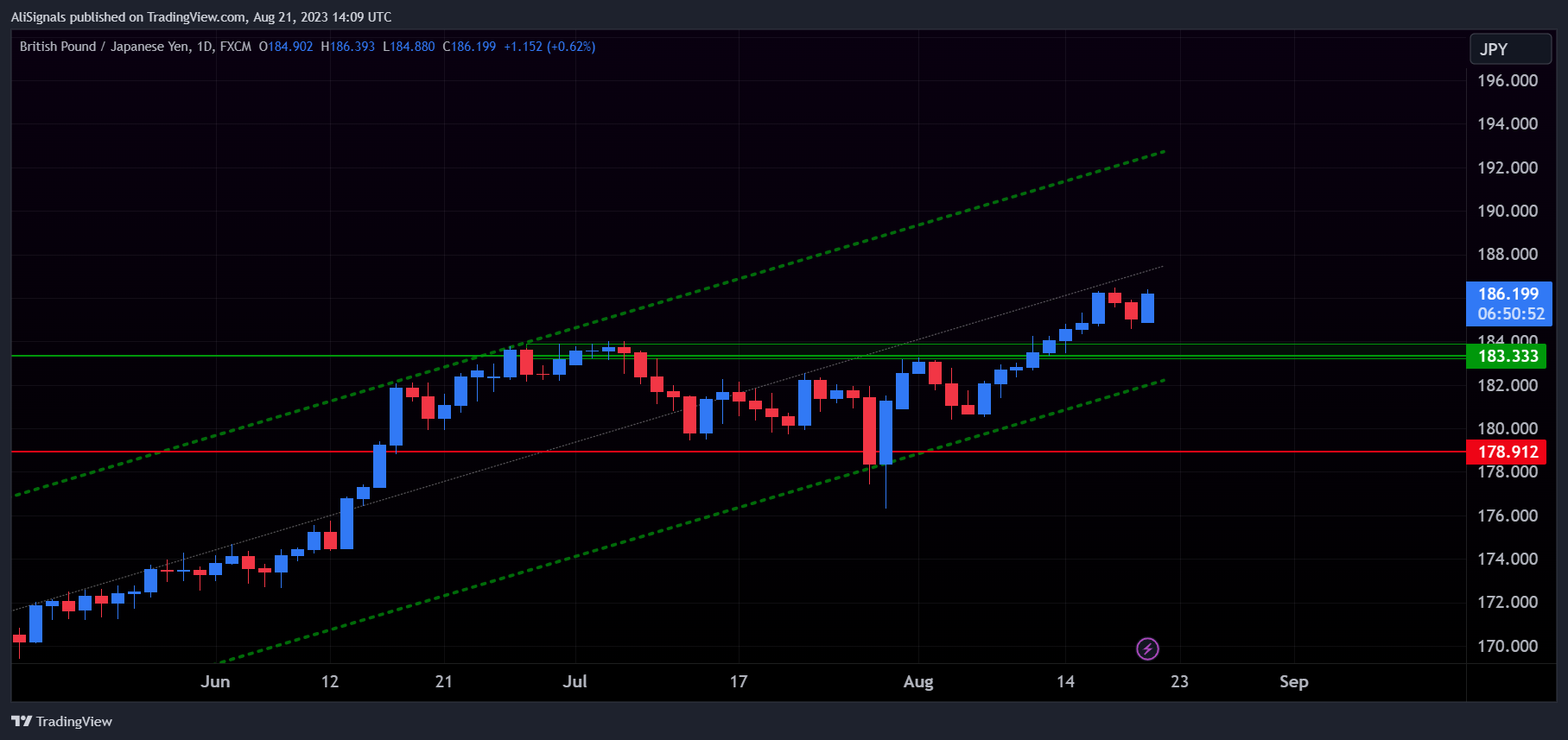Click the +1.152 (+0.62%) change value

[549, 47]
